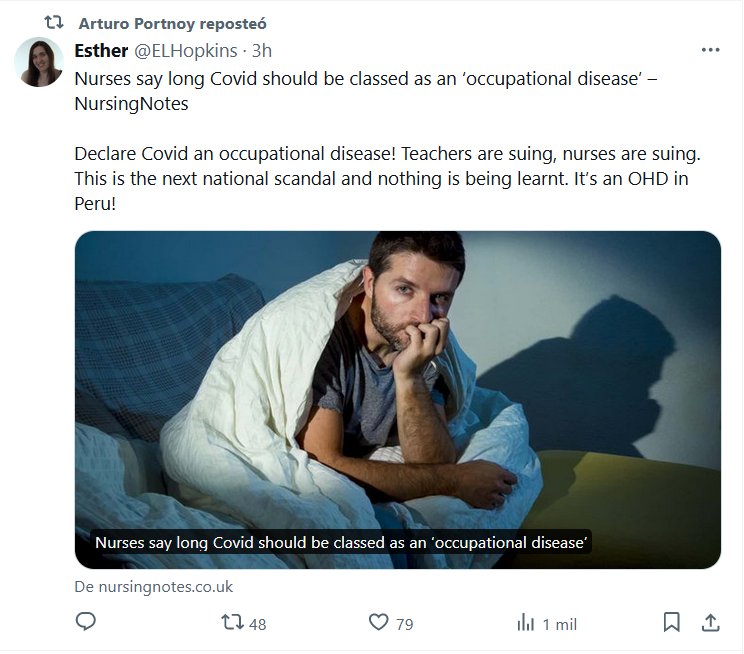Click the 1 mil views count

(559, 624)
